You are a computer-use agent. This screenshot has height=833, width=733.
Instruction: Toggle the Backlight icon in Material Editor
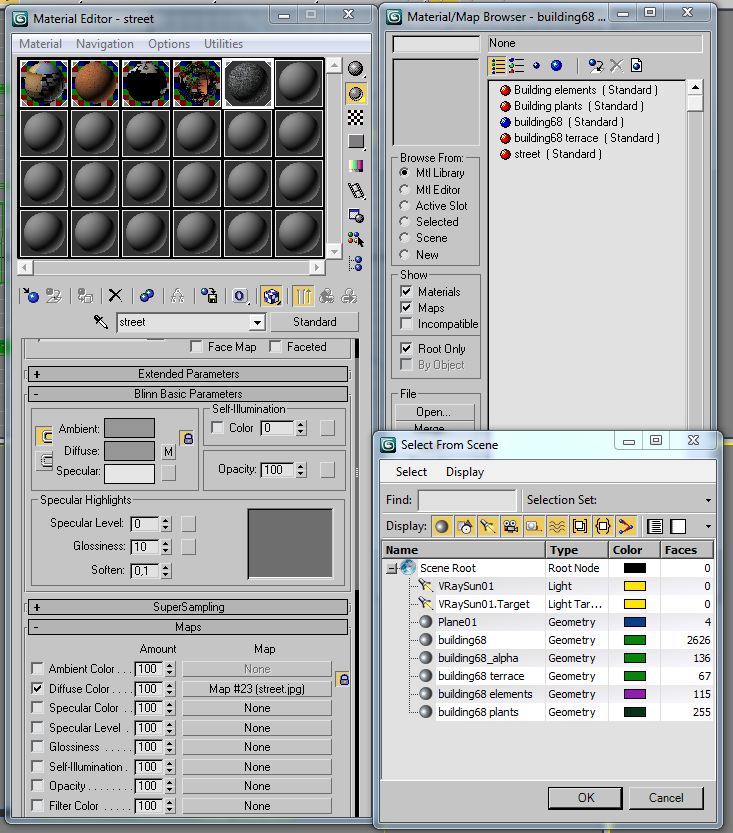(355, 94)
